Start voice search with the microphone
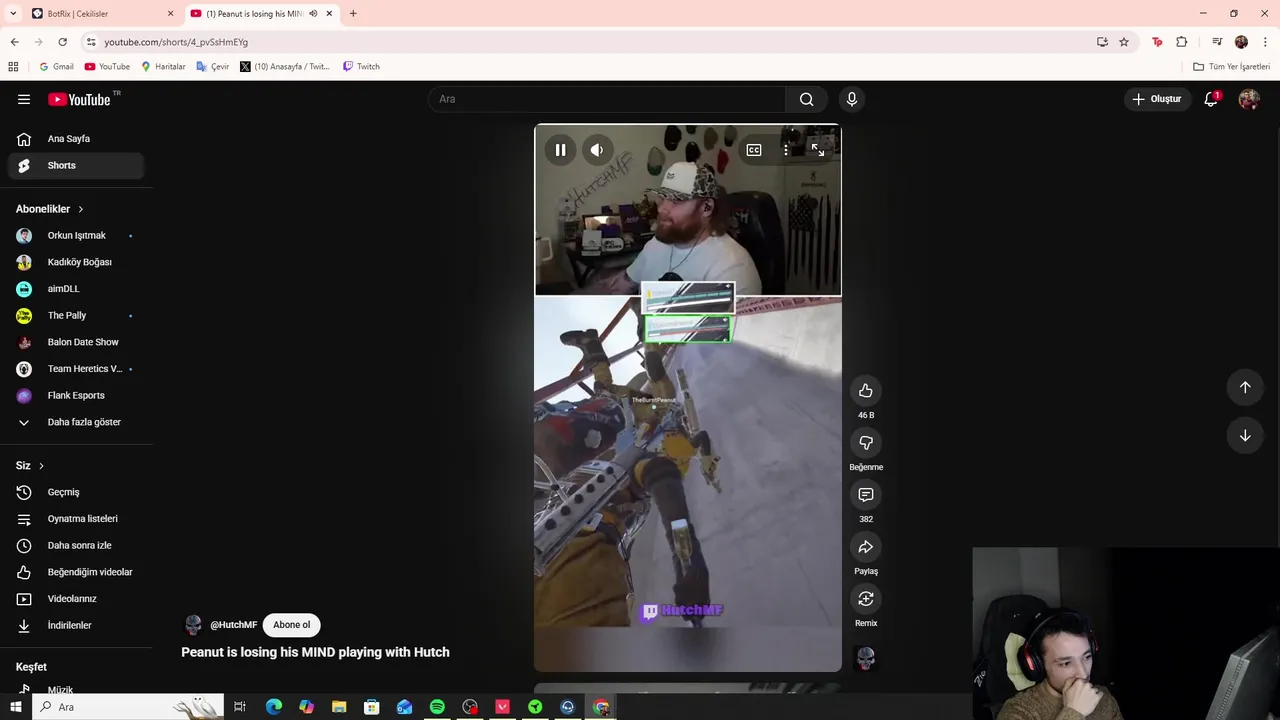Viewport: 1280px width, 720px height. point(852,99)
